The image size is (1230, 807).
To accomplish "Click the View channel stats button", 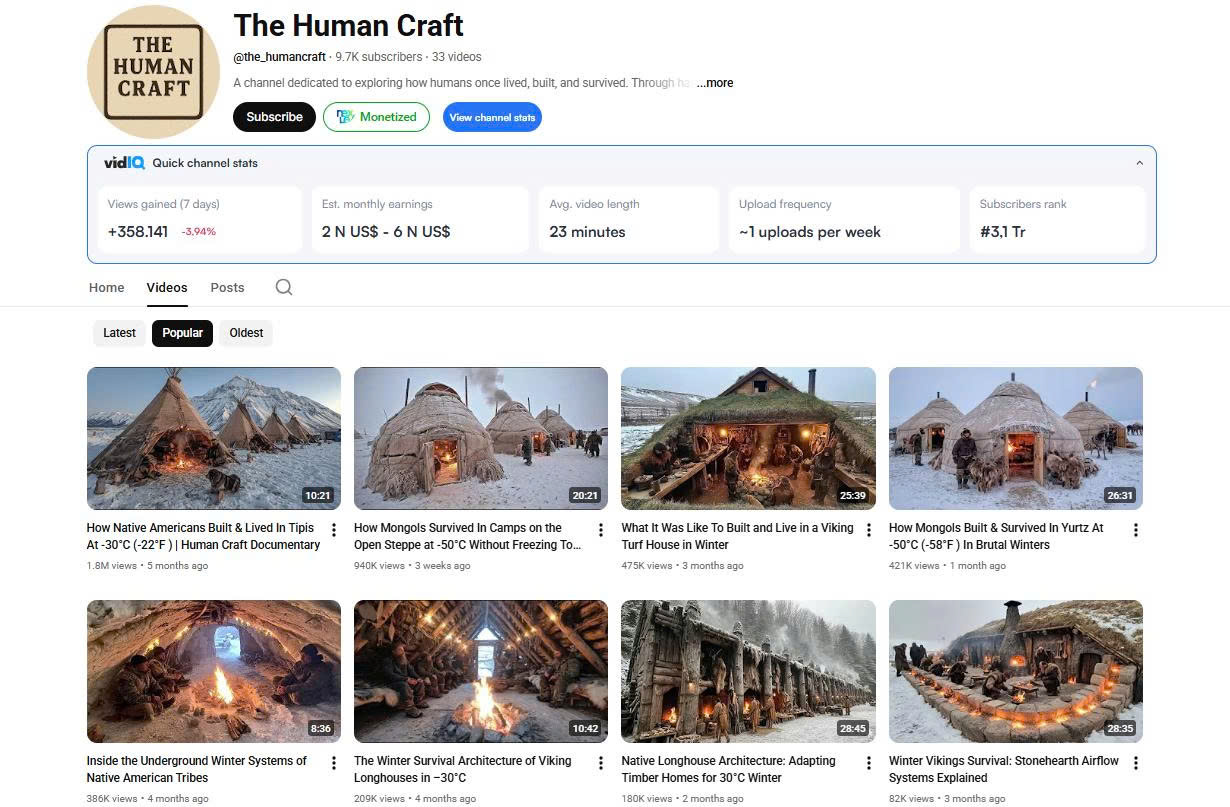I will coord(492,117).
